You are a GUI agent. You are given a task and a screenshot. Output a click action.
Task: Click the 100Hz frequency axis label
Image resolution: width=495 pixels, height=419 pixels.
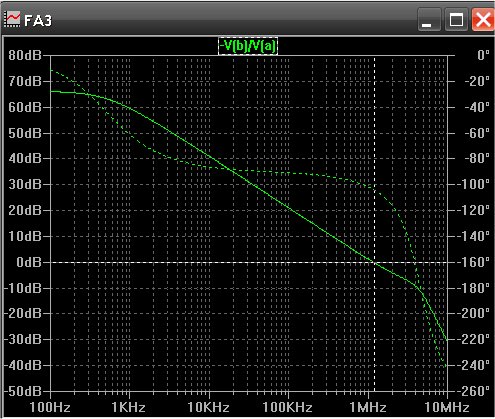pyautogui.click(x=50, y=407)
